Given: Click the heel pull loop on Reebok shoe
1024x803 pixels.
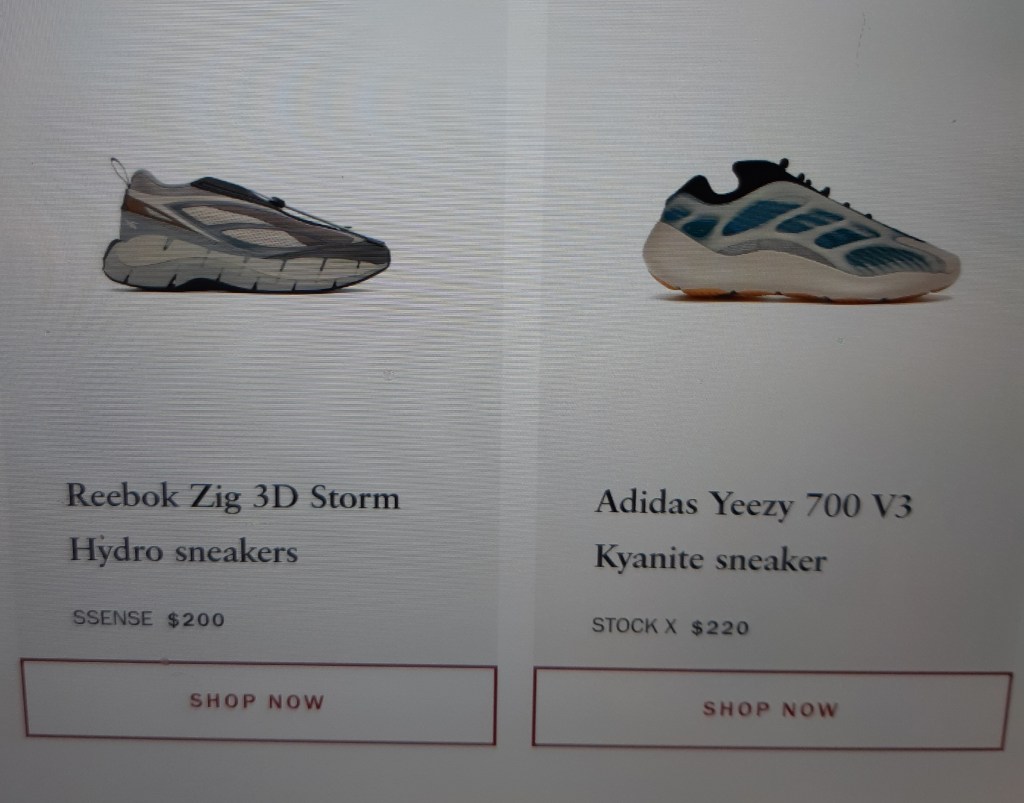Looking at the screenshot, I should point(120,171).
